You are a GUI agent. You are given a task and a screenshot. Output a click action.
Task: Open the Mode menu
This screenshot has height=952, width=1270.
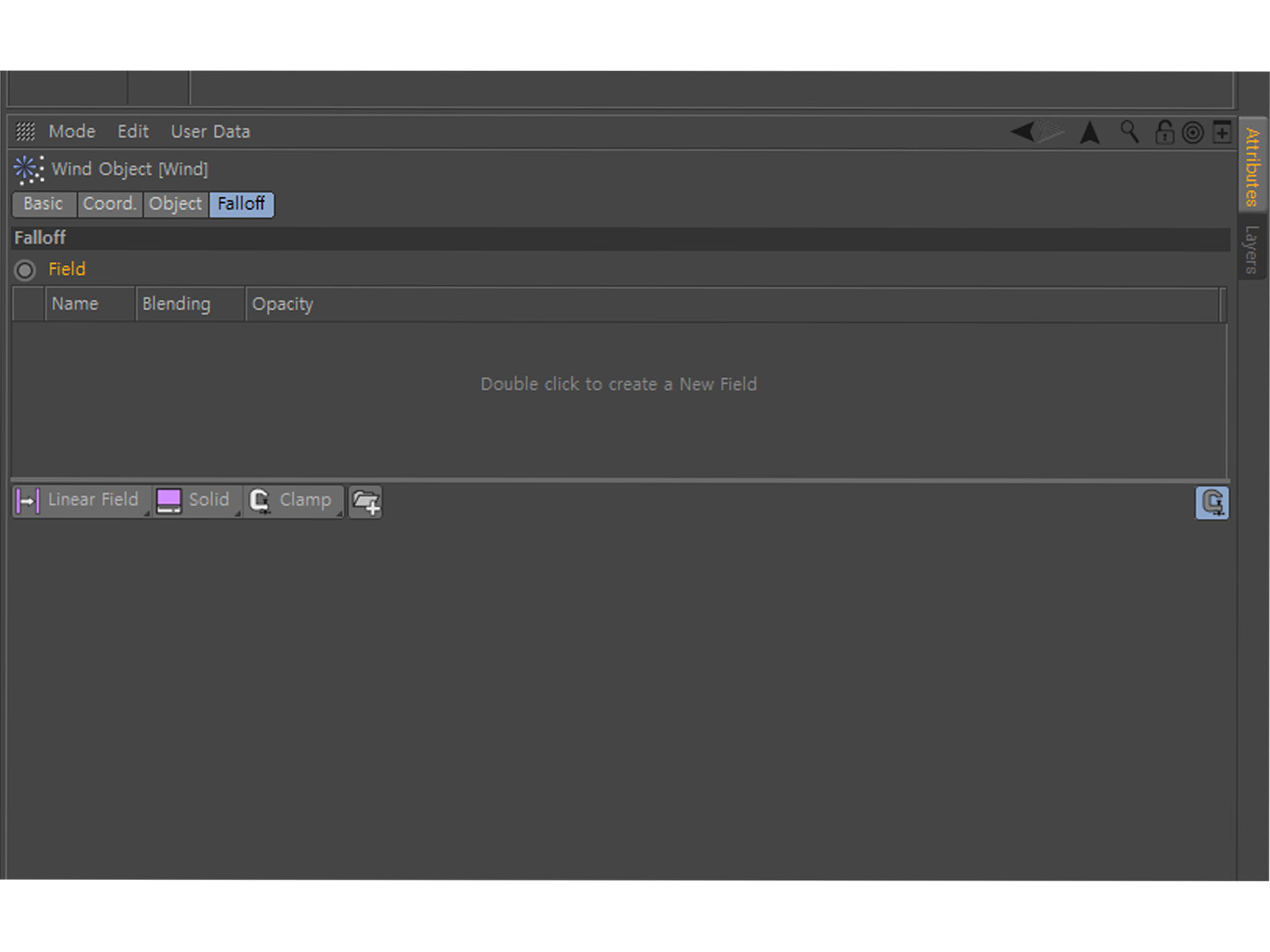pyautogui.click(x=72, y=132)
